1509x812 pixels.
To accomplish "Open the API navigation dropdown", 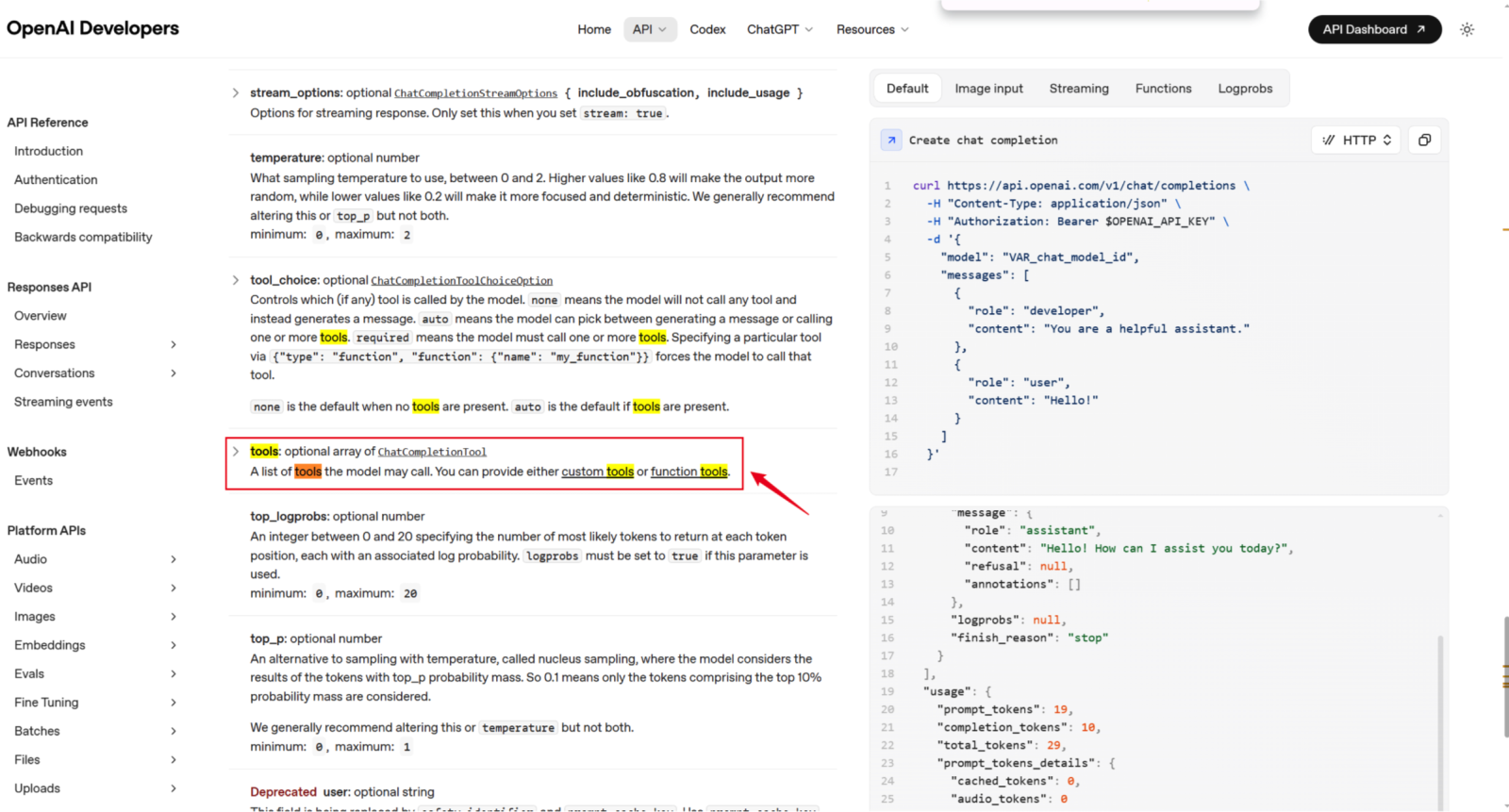I will [x=649, y=29].
